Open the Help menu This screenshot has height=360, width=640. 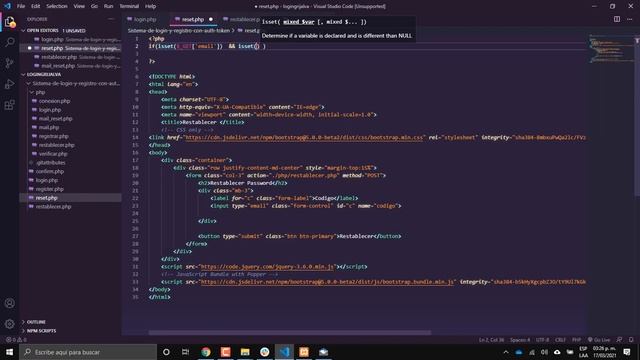tap(150, 6)
